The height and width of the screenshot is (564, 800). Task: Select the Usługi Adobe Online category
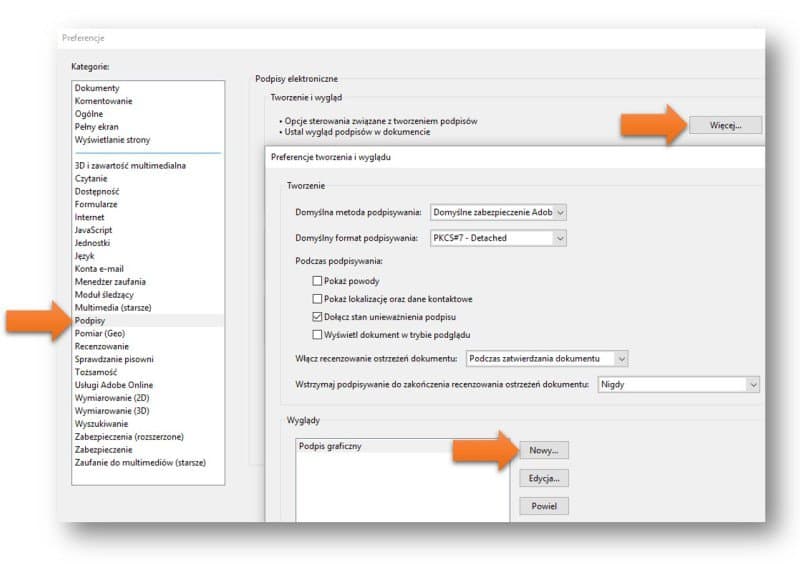click(147, 385)
